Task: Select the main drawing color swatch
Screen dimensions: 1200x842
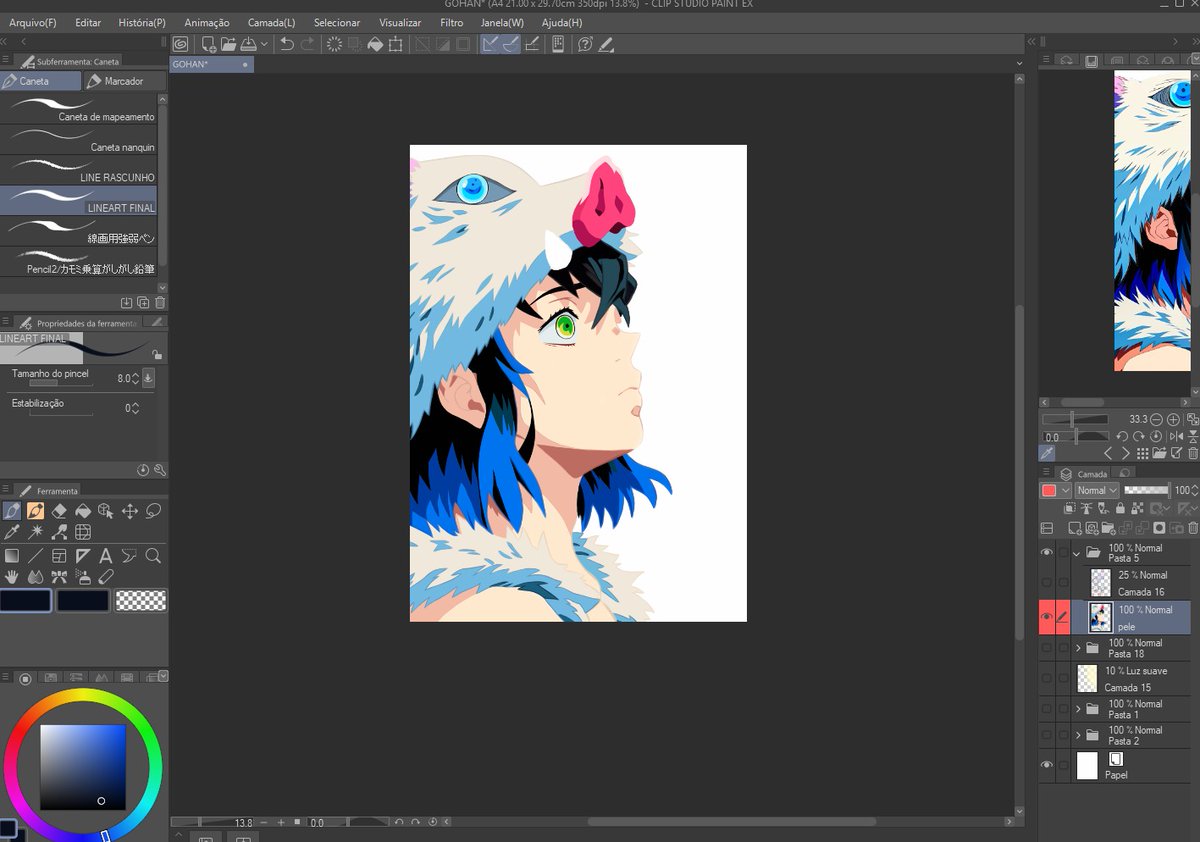Action: pyautogui.click(x=25, y=600)
